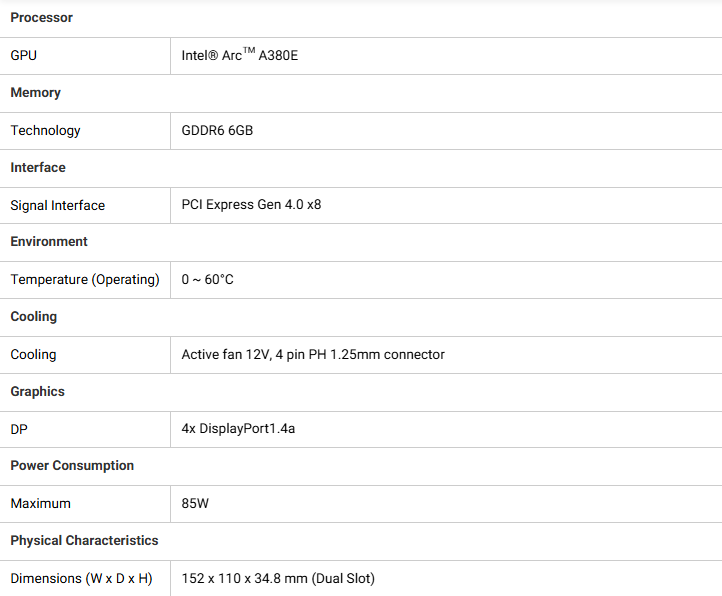Click the Power Consumption header
This screenshot has width=722, height=596.
click(x=72, y=466)
